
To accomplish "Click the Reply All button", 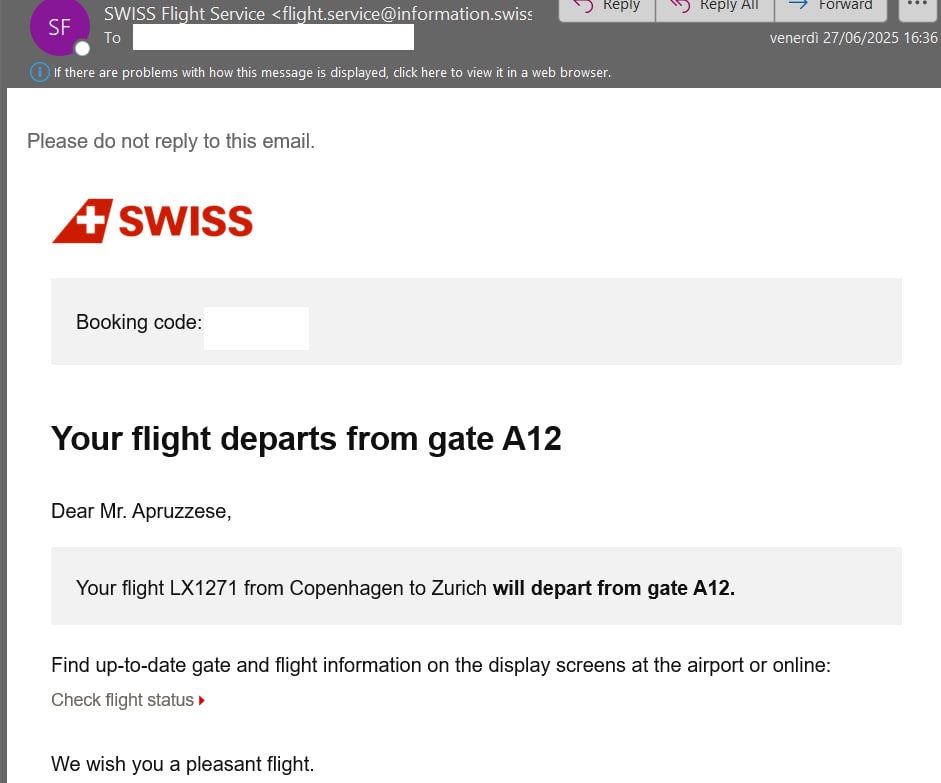I will point(715,7).
